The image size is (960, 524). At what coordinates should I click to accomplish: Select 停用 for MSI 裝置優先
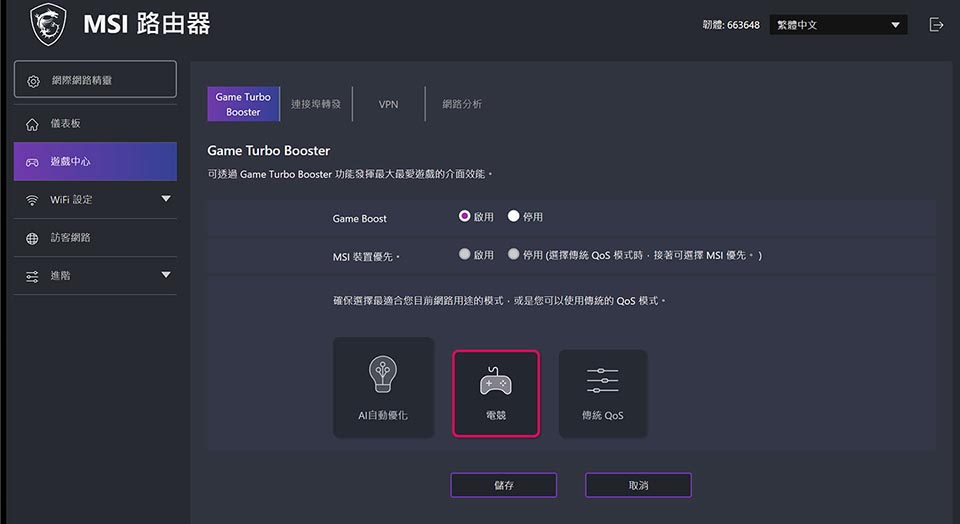513,254
